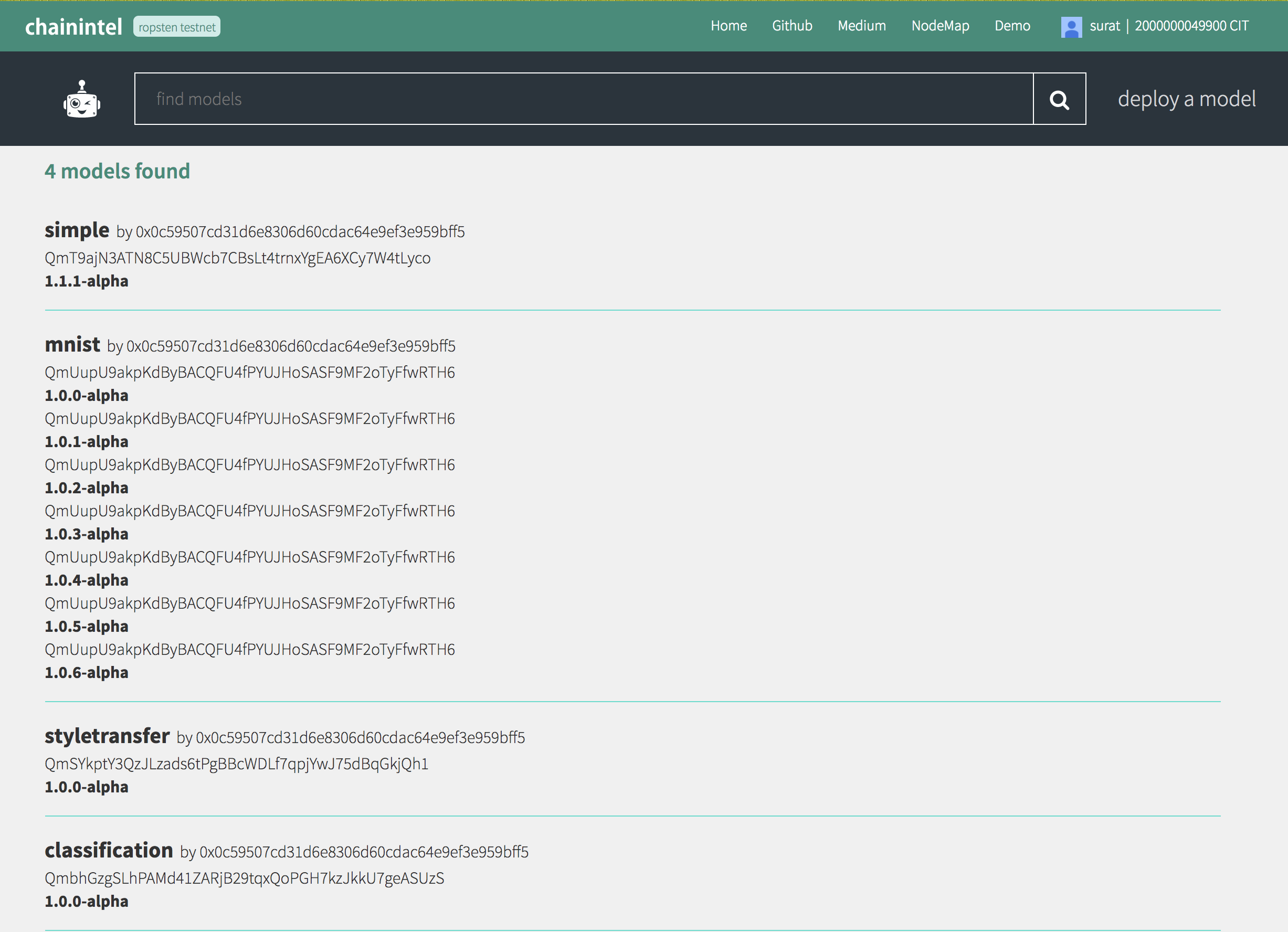Focus the find models search field

(583, 99)
